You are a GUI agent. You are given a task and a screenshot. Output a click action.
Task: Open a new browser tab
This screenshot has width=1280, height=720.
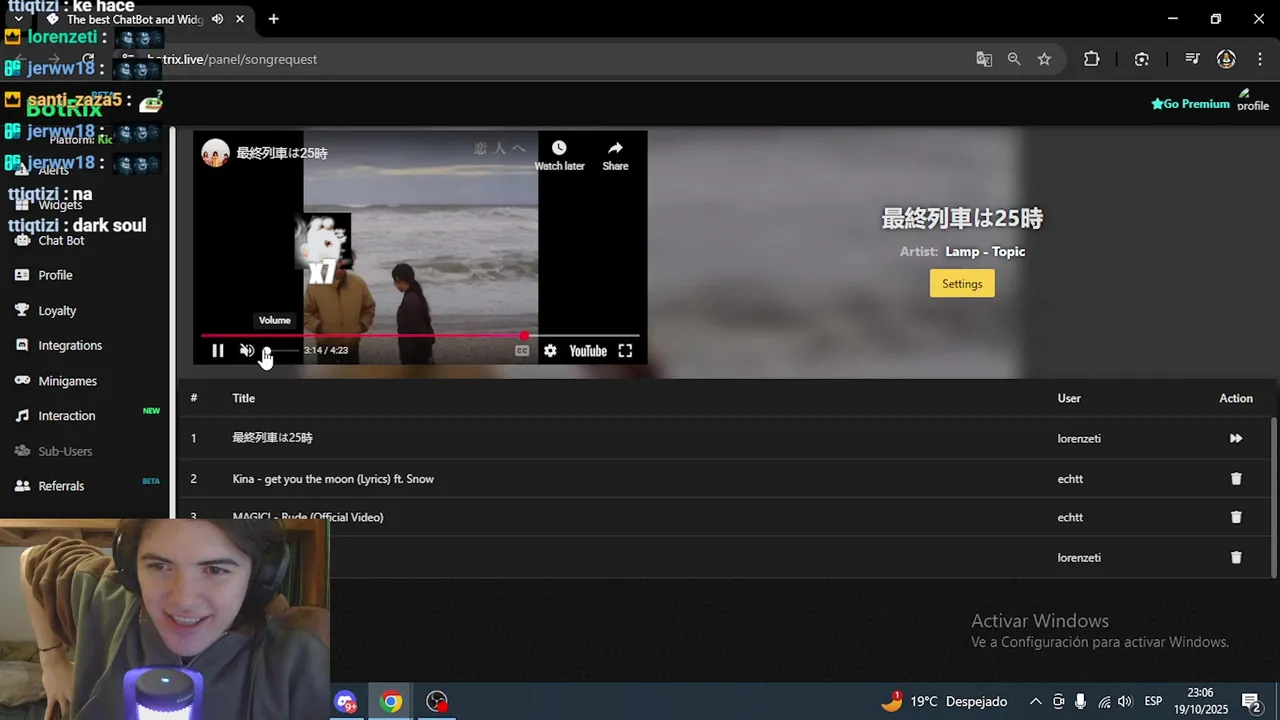(273, 19)
